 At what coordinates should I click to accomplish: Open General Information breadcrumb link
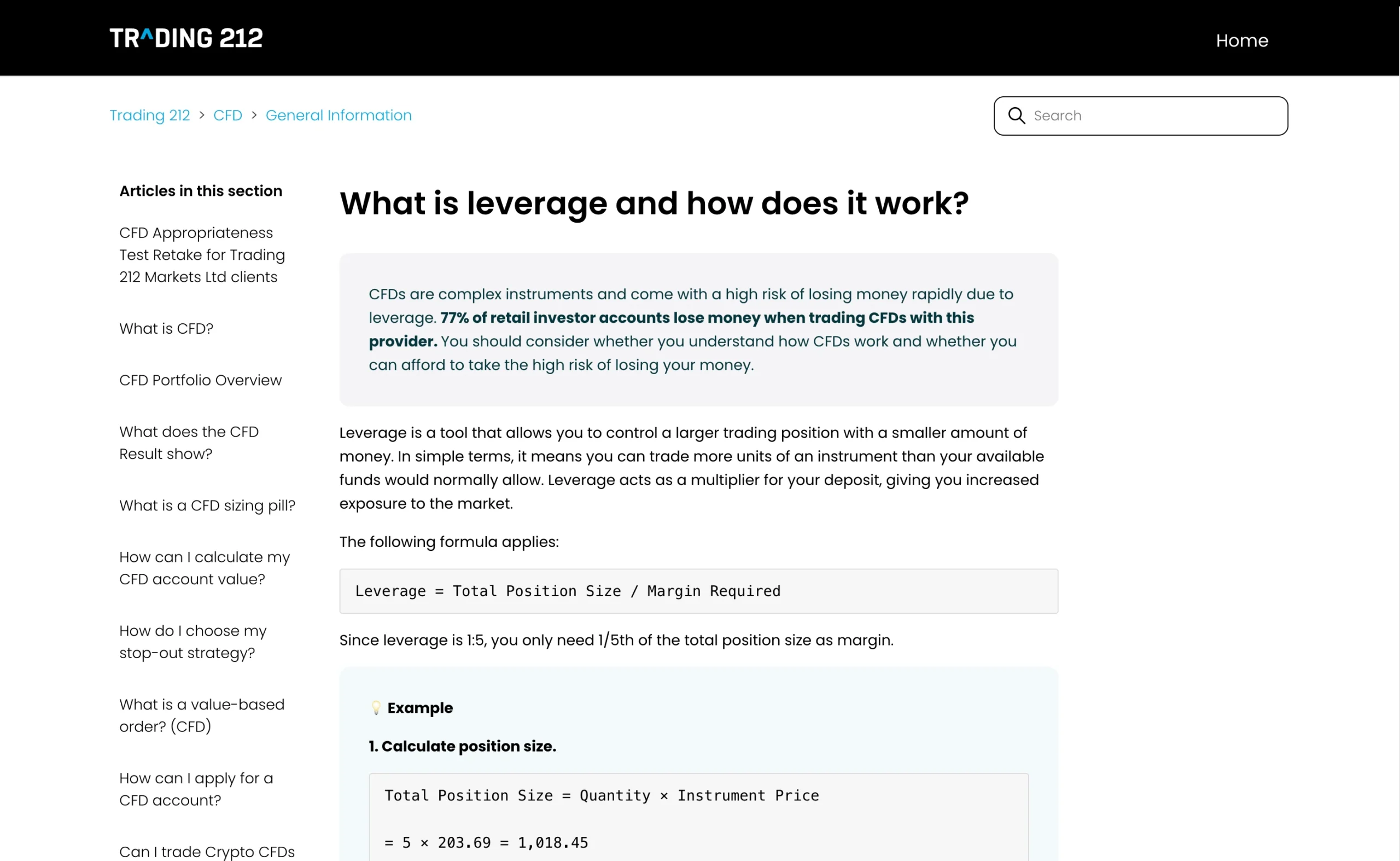(339, 115)
